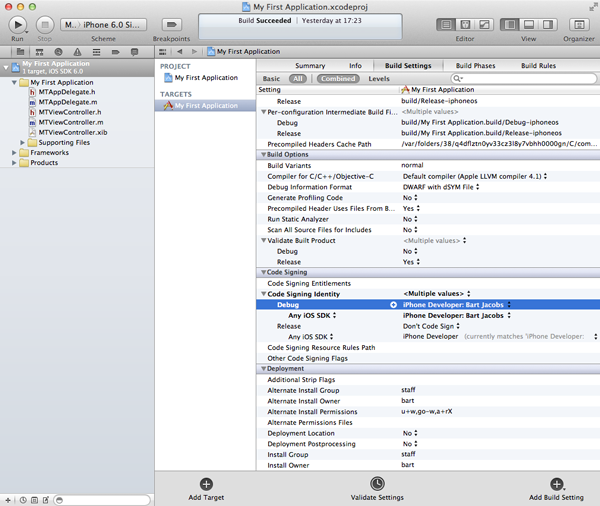
Task: Go back in editor history
Action: click(x=179, y=51)
